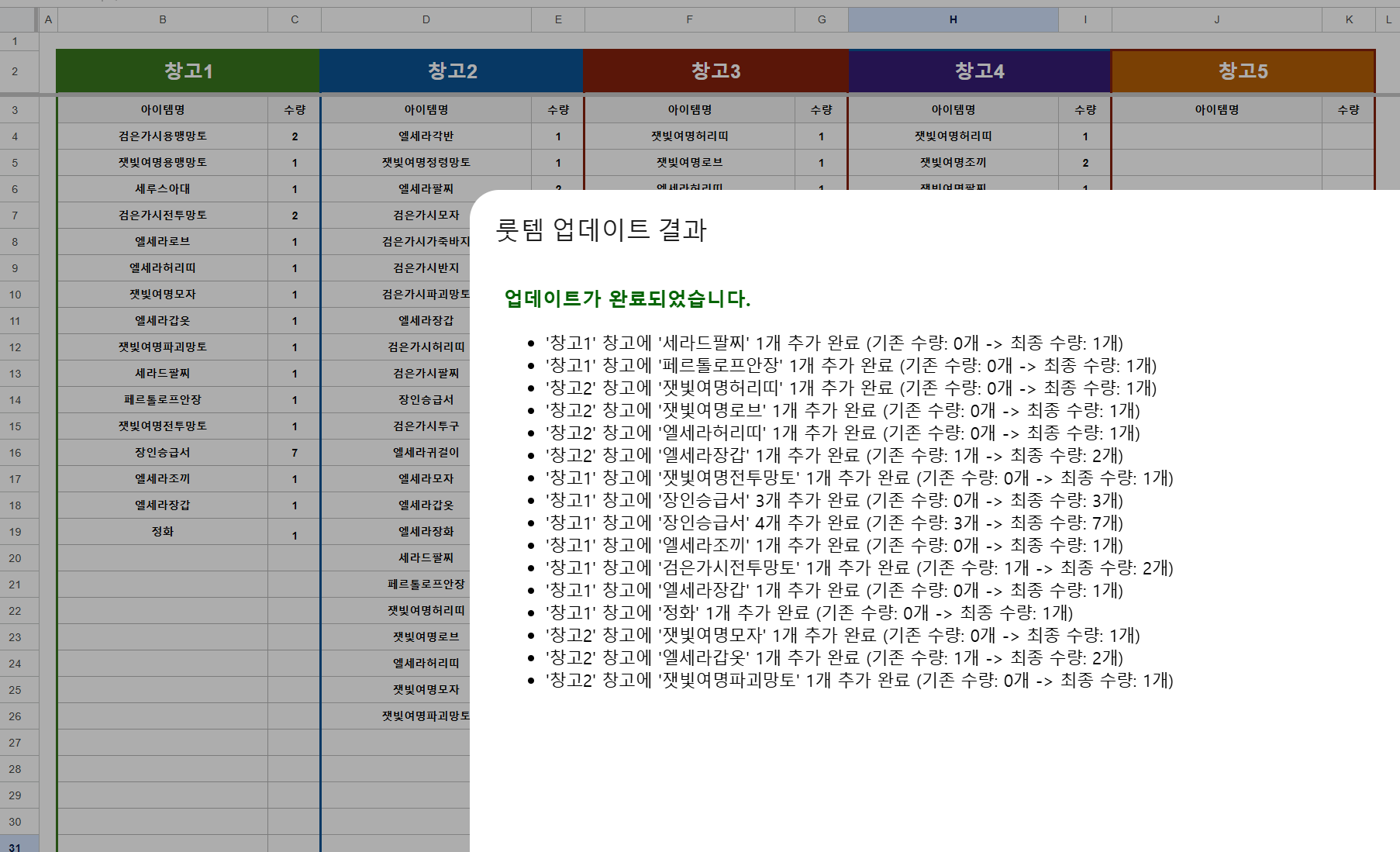Click cell 잿빛여명정령망토 in 창고2
The width and height of the screenshot is (1400, 852).
[426, 163]
